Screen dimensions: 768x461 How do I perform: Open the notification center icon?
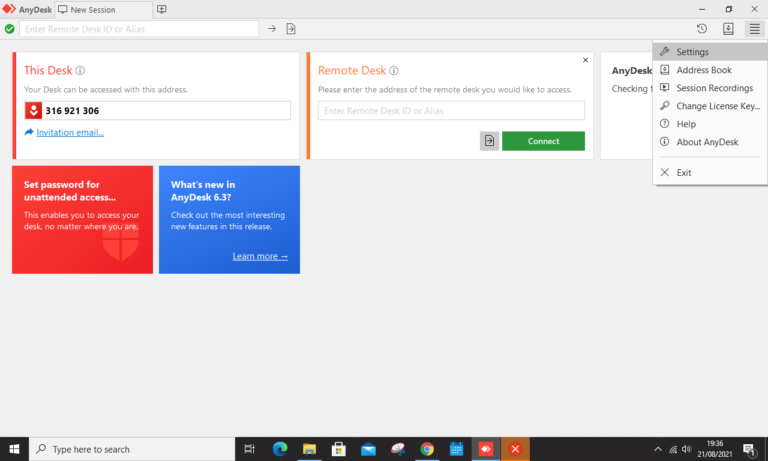coord(749,449)
